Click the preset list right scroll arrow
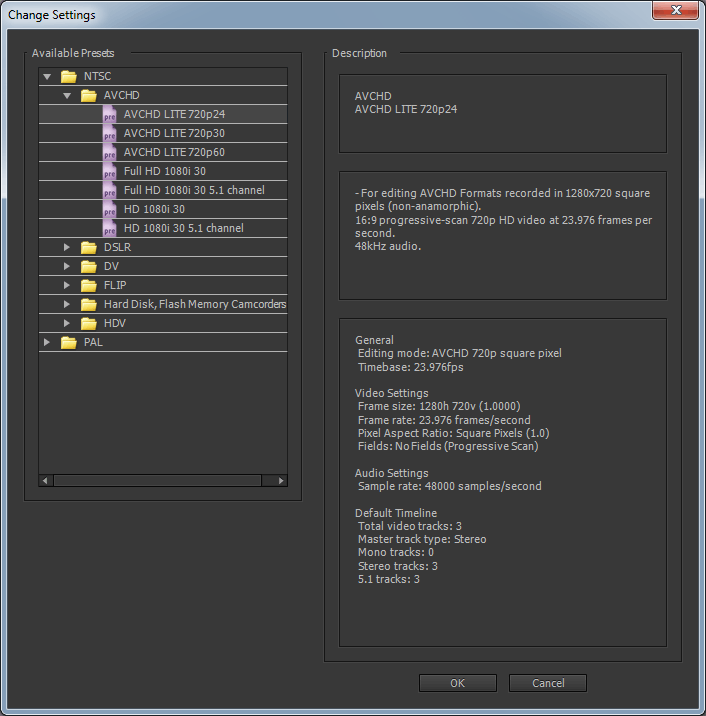This screenshot has width=706, height=716. pos(281,480)
